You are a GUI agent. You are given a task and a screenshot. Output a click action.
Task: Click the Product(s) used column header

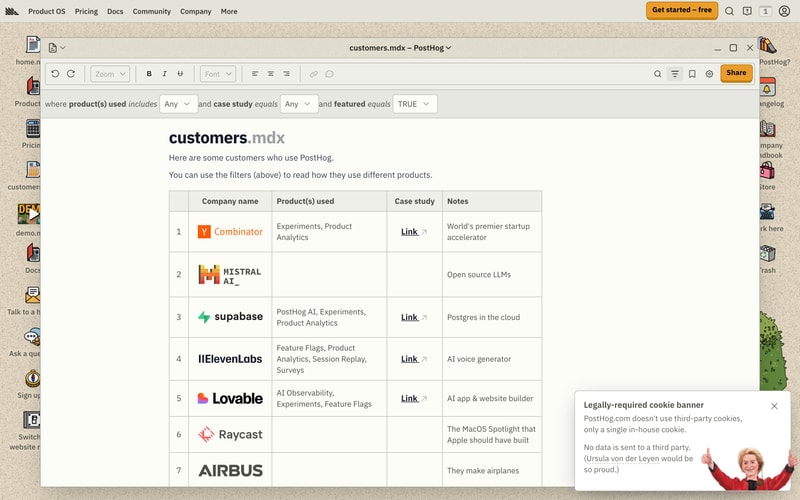click(329, 201)
